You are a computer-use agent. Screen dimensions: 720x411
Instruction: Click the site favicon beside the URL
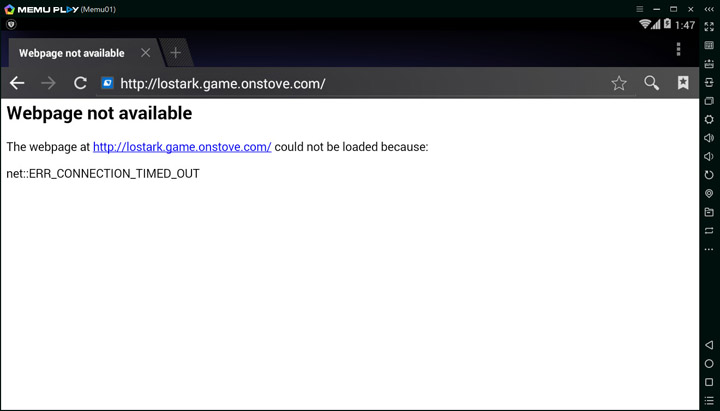point(107,83)
